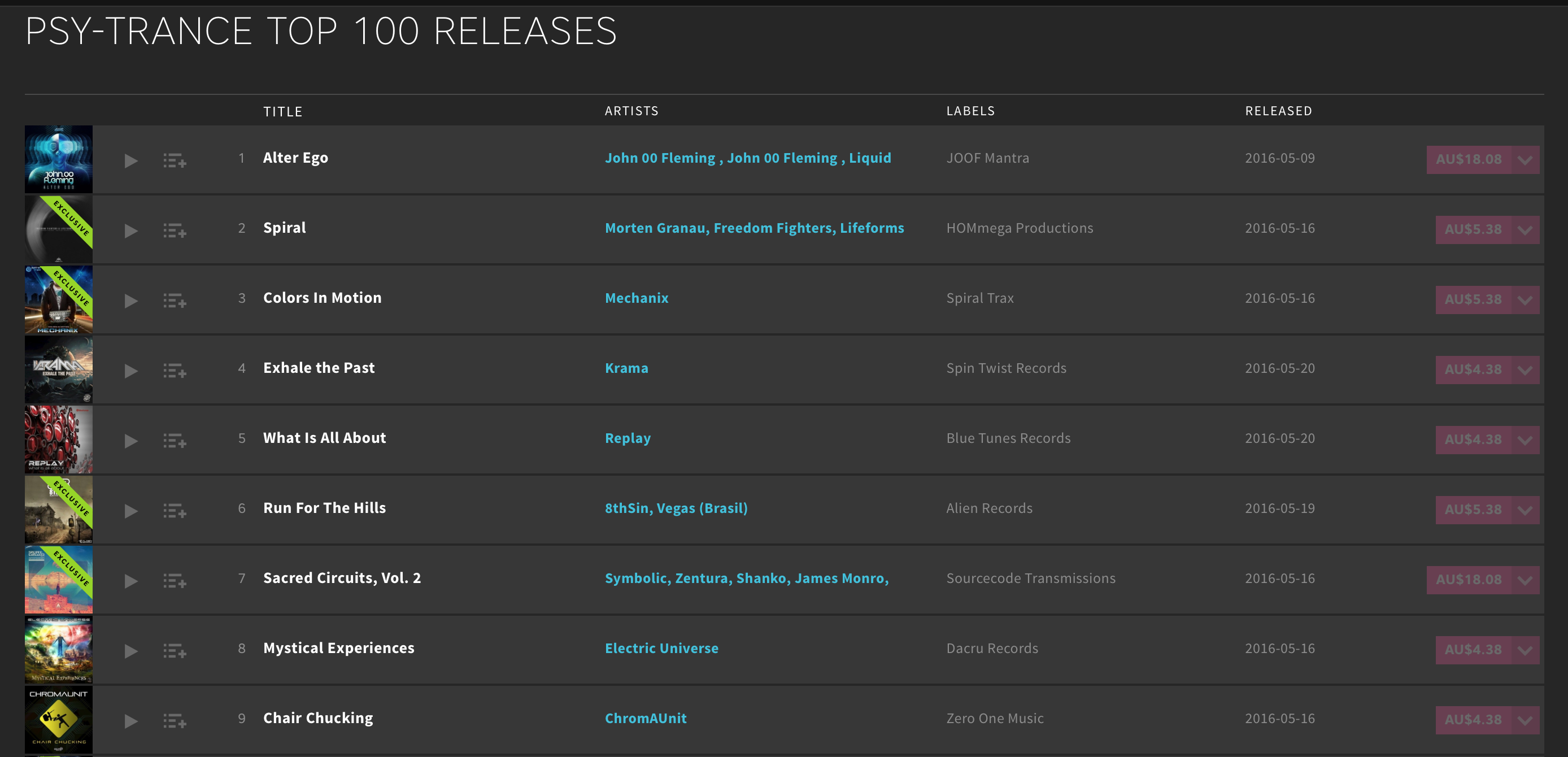Screen dimensions: 1568x757
Task: Buy Sacred Circuits, Vol. 2 for AU$18.08
Action: pyautogui.click(x=1468, y=580)
